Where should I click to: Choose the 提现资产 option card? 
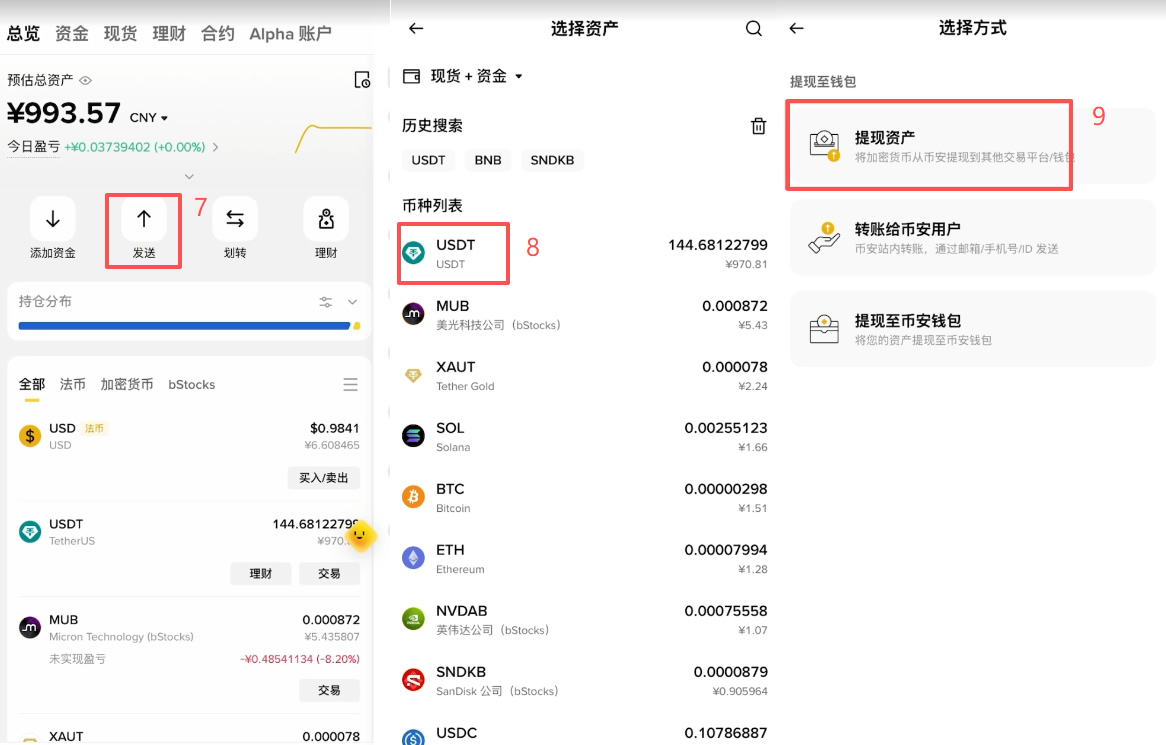click(973, 145)
